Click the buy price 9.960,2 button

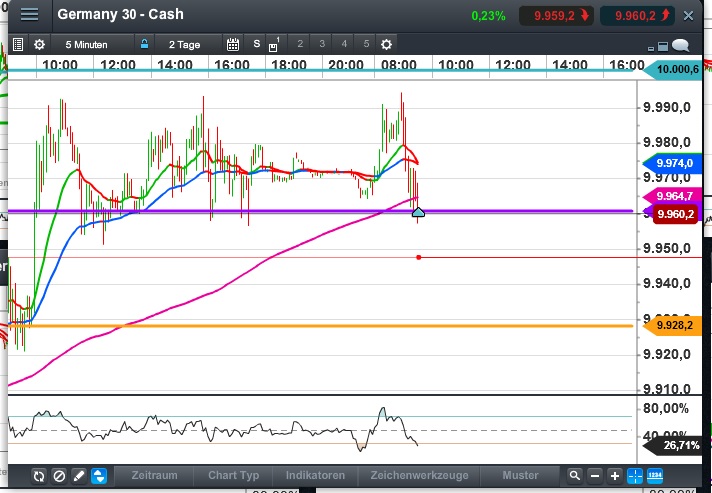[637, 16]
